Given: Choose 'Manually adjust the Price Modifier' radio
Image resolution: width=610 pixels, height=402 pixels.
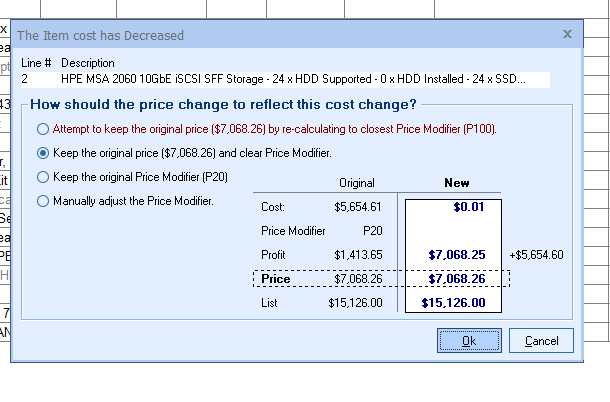Looking at the screenshot, I should (42, 201).
